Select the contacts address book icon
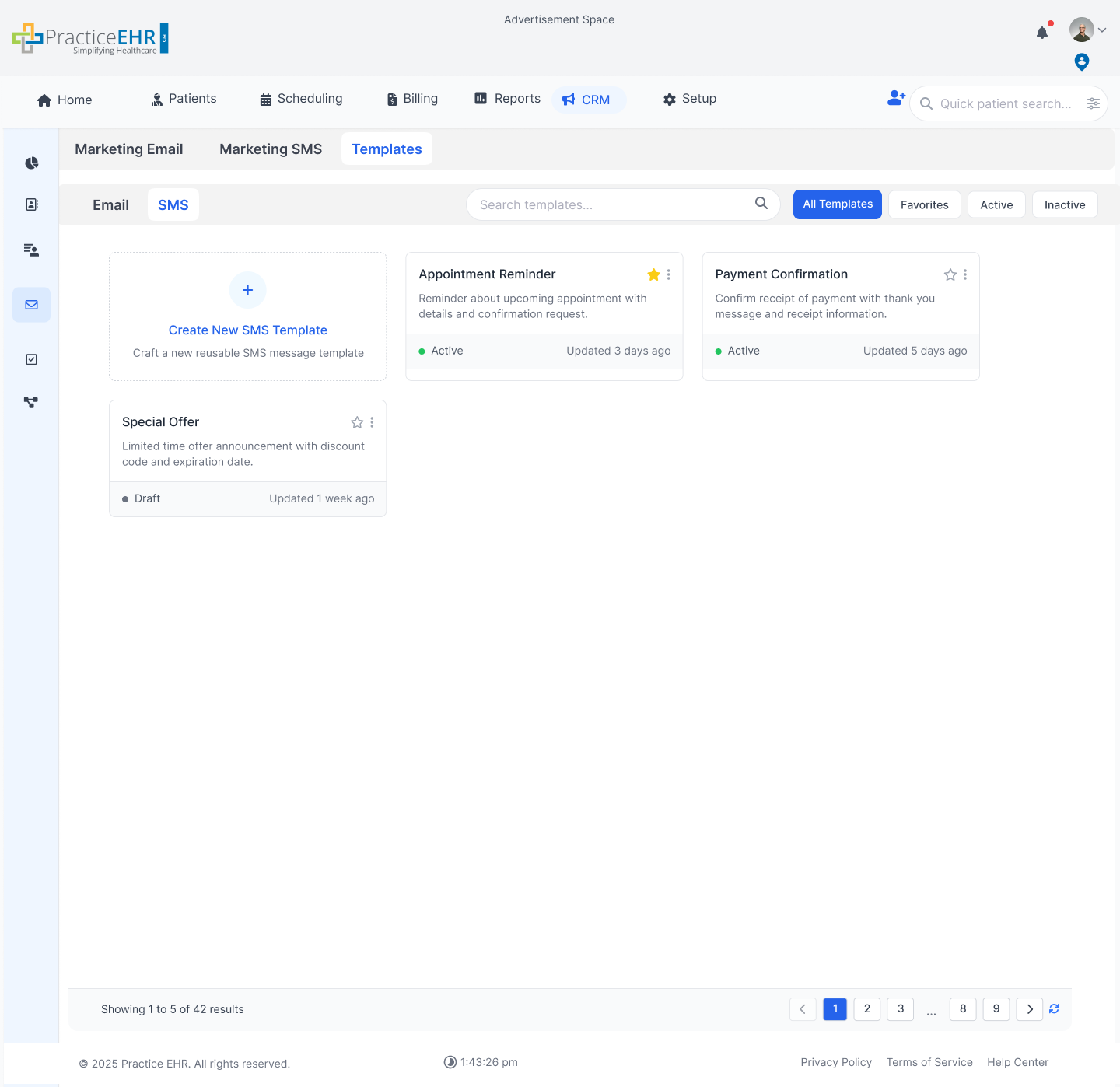 tap(31, 204)
